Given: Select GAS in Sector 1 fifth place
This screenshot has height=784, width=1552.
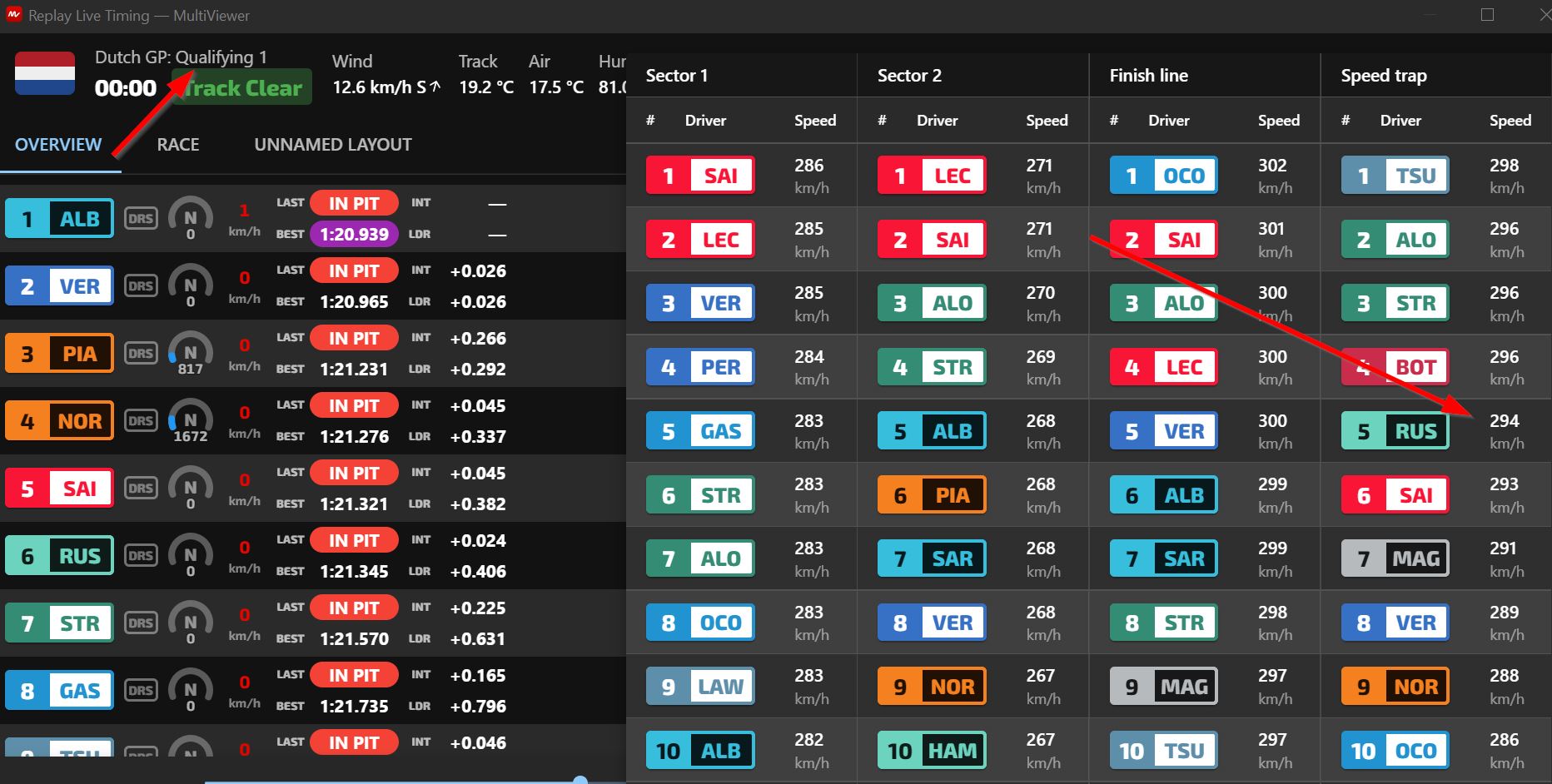Looking at the screenshot, I should click(x=700, y=431).
